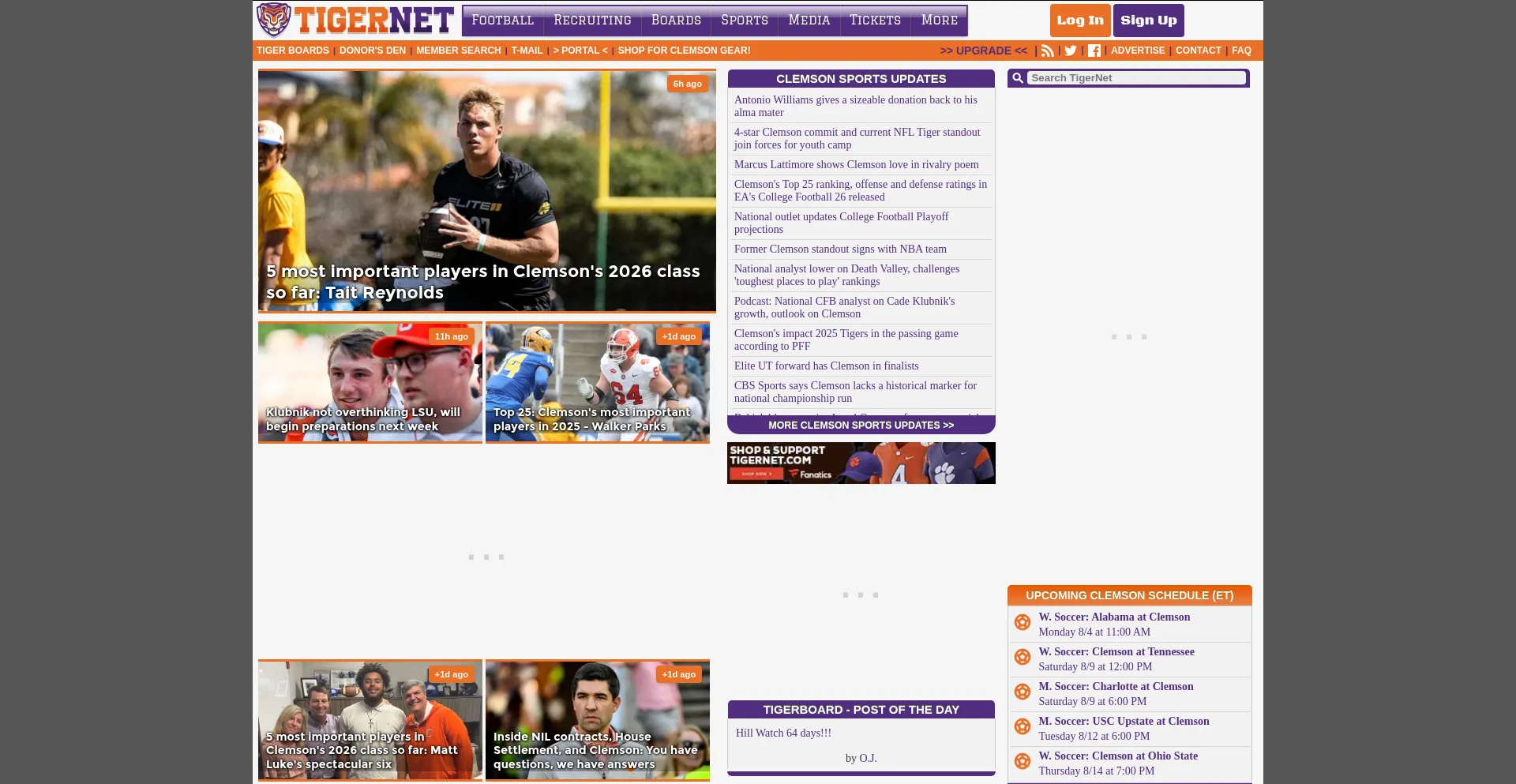Viewport: 1516px width, 784px height.
Task: Open the Contact link
Action: pyautogui.click(x=1199, y=51)
